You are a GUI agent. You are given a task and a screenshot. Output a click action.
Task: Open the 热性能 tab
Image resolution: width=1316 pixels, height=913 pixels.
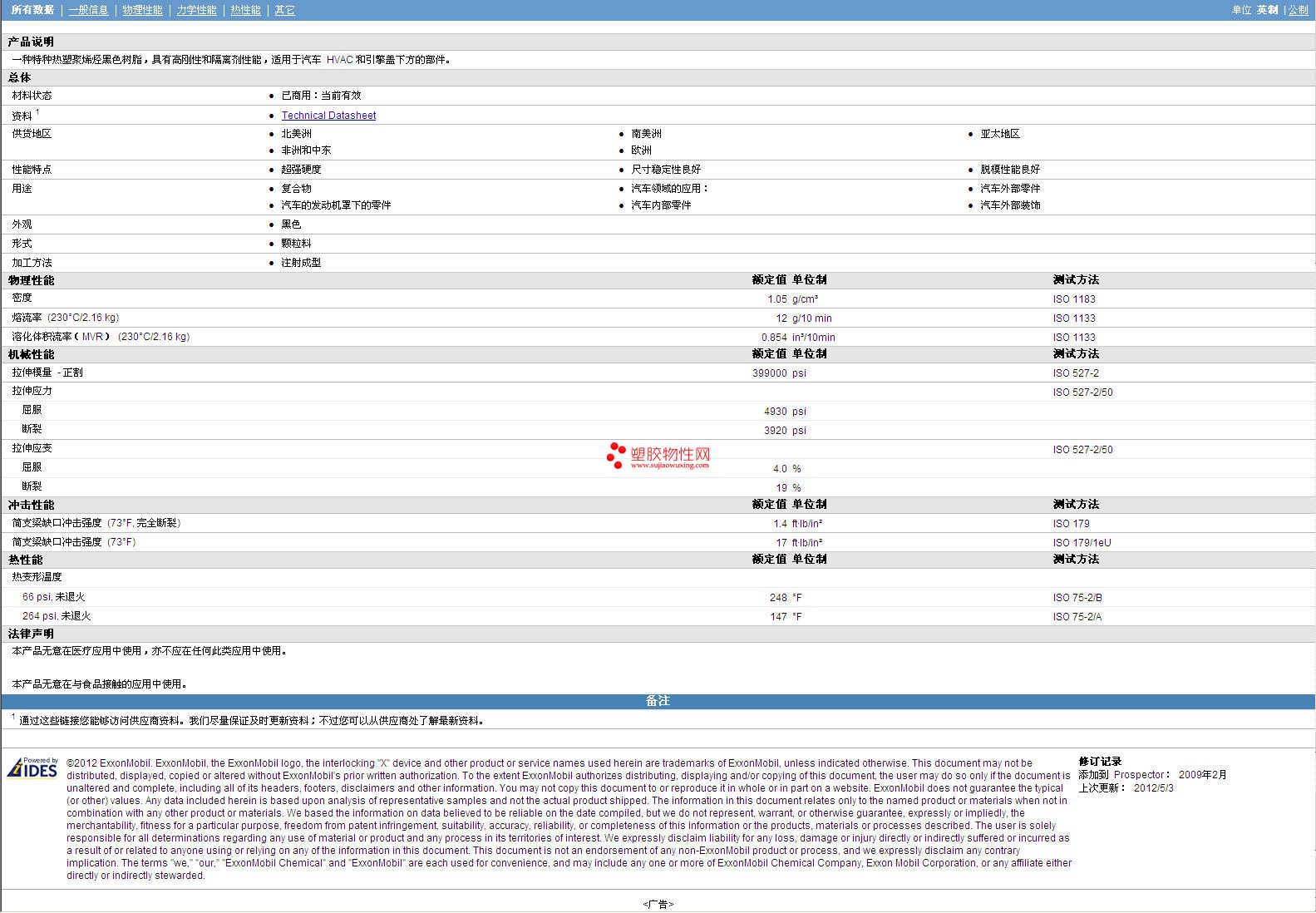[x=245, y=10]
